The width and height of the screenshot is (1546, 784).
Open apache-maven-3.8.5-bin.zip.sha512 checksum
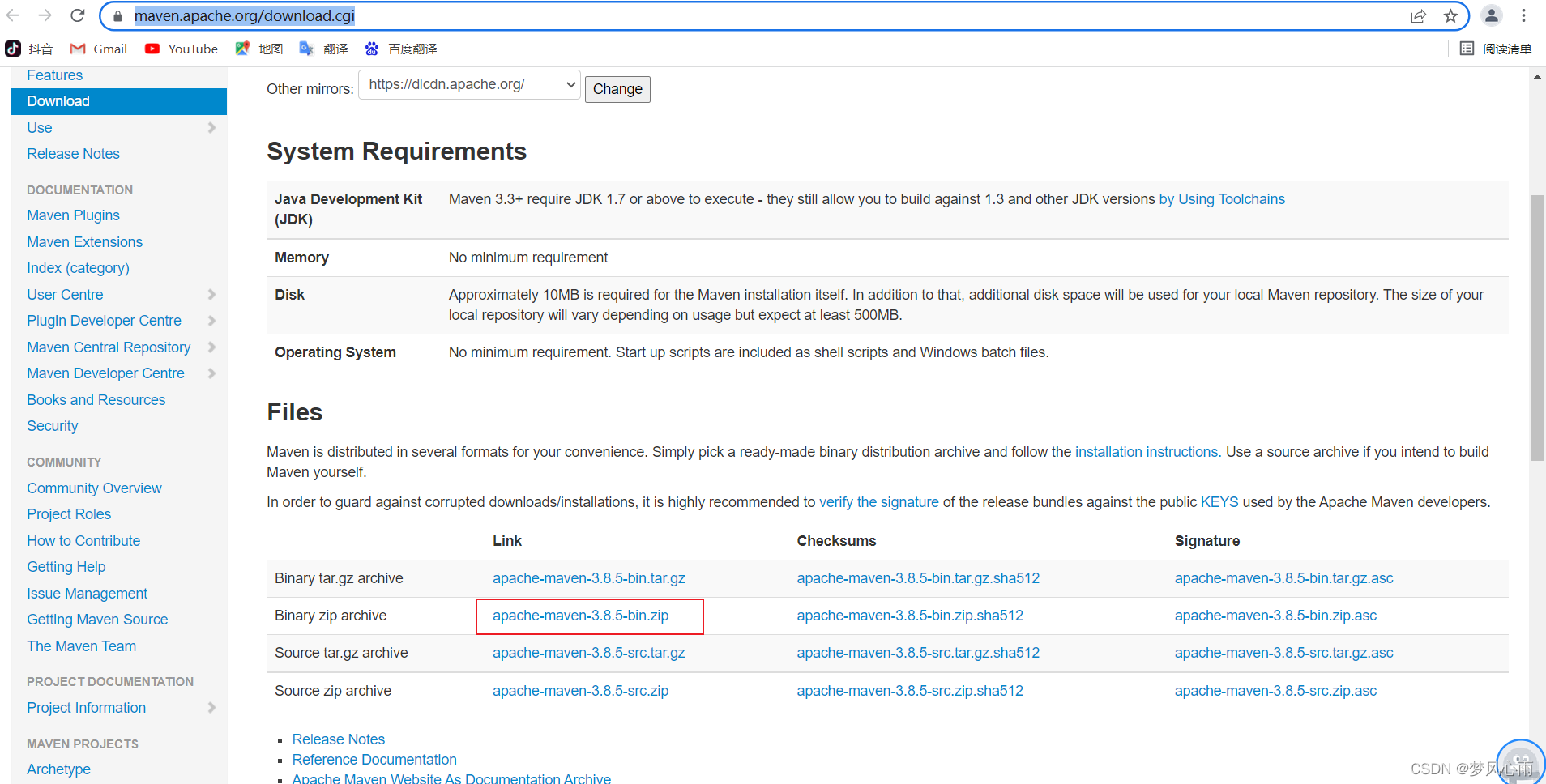910,616
